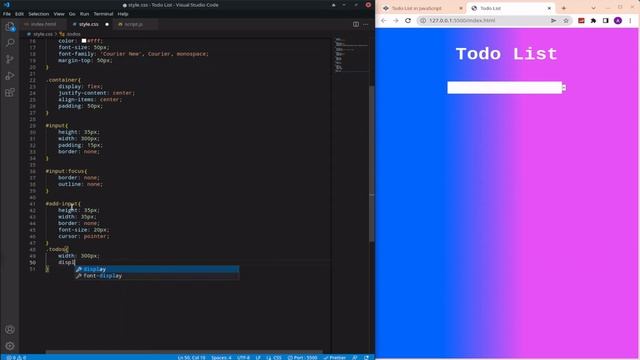Open the red extension icon in Chrome toolbar

[x=581, y=20]
